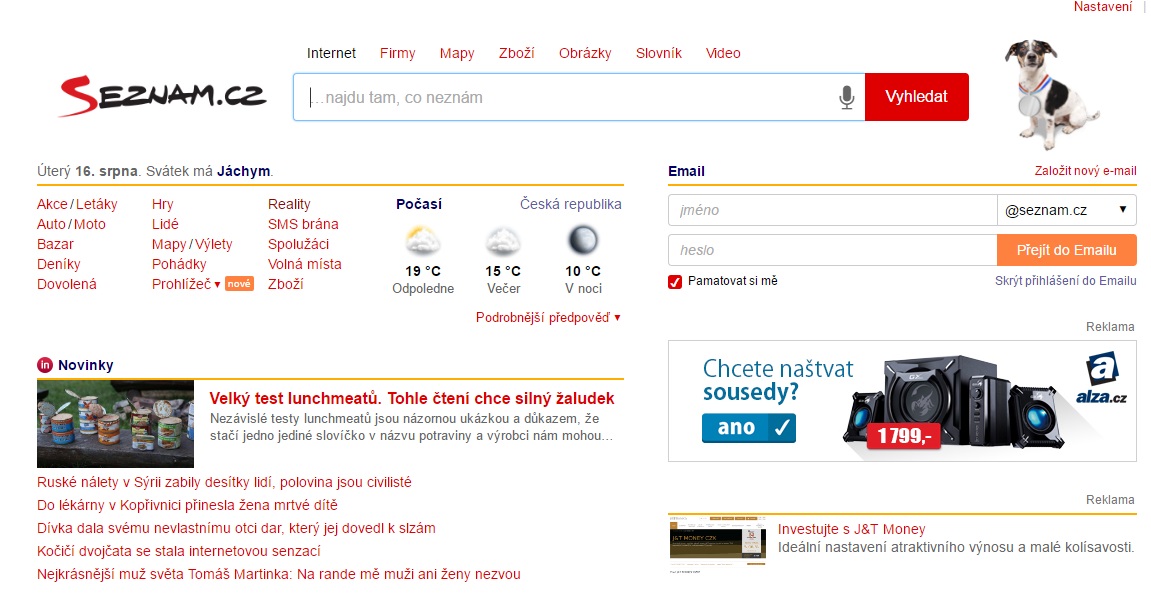Open the lunchmeat article thumbnail
The height and width of the screenshot is (596, 1151).
coord(115,424)
